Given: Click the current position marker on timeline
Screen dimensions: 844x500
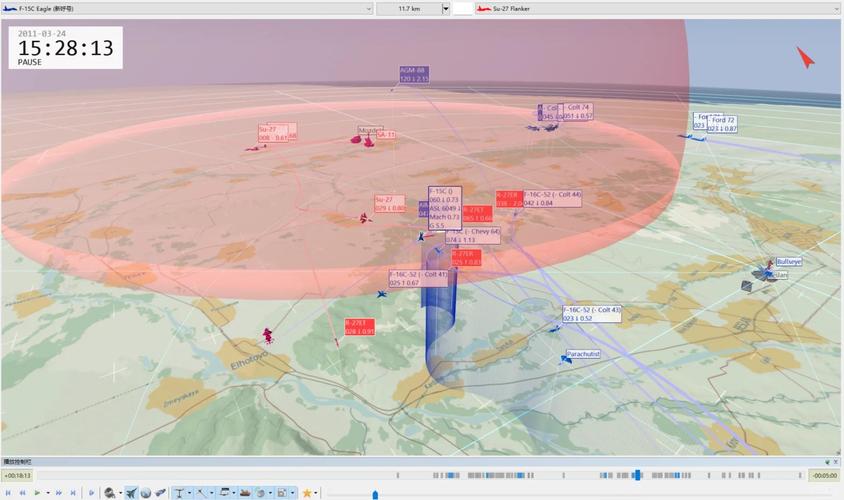Looking at the screenshot, I should pos(376,493).
